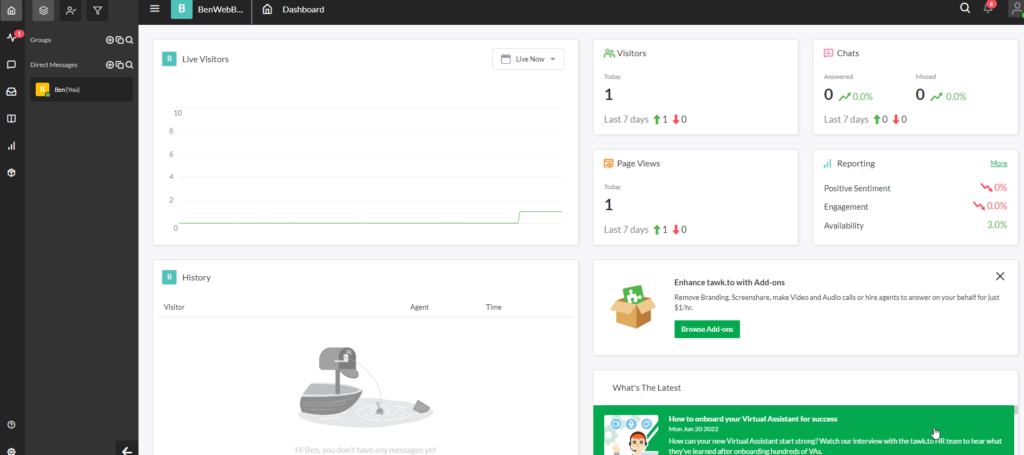
Task: Open the chat messaging sidebar icon
Action: pyautogui.click(x=11, y=65)
